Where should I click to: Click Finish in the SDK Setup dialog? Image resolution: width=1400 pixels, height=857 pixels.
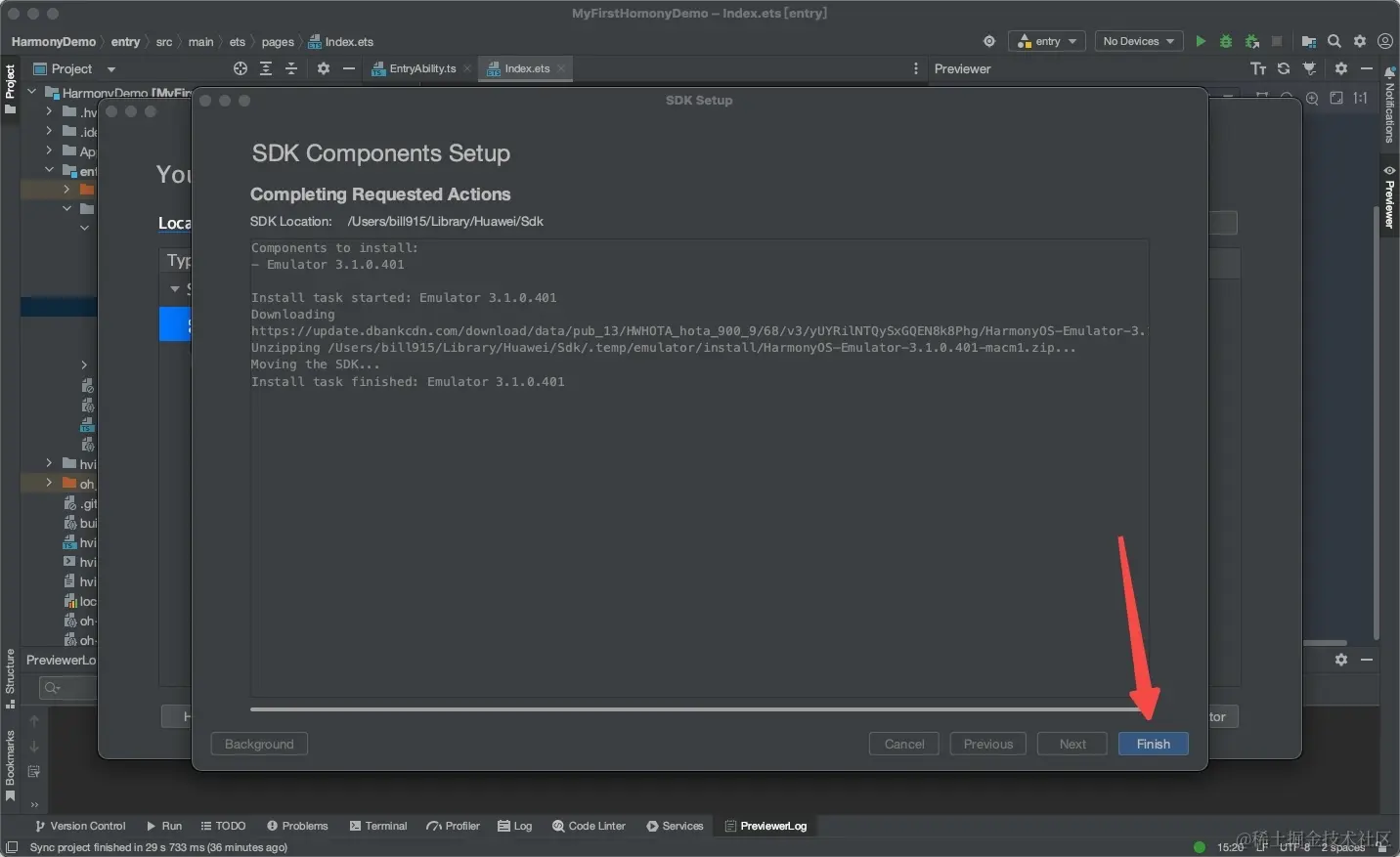click(x=1154, y=744)
